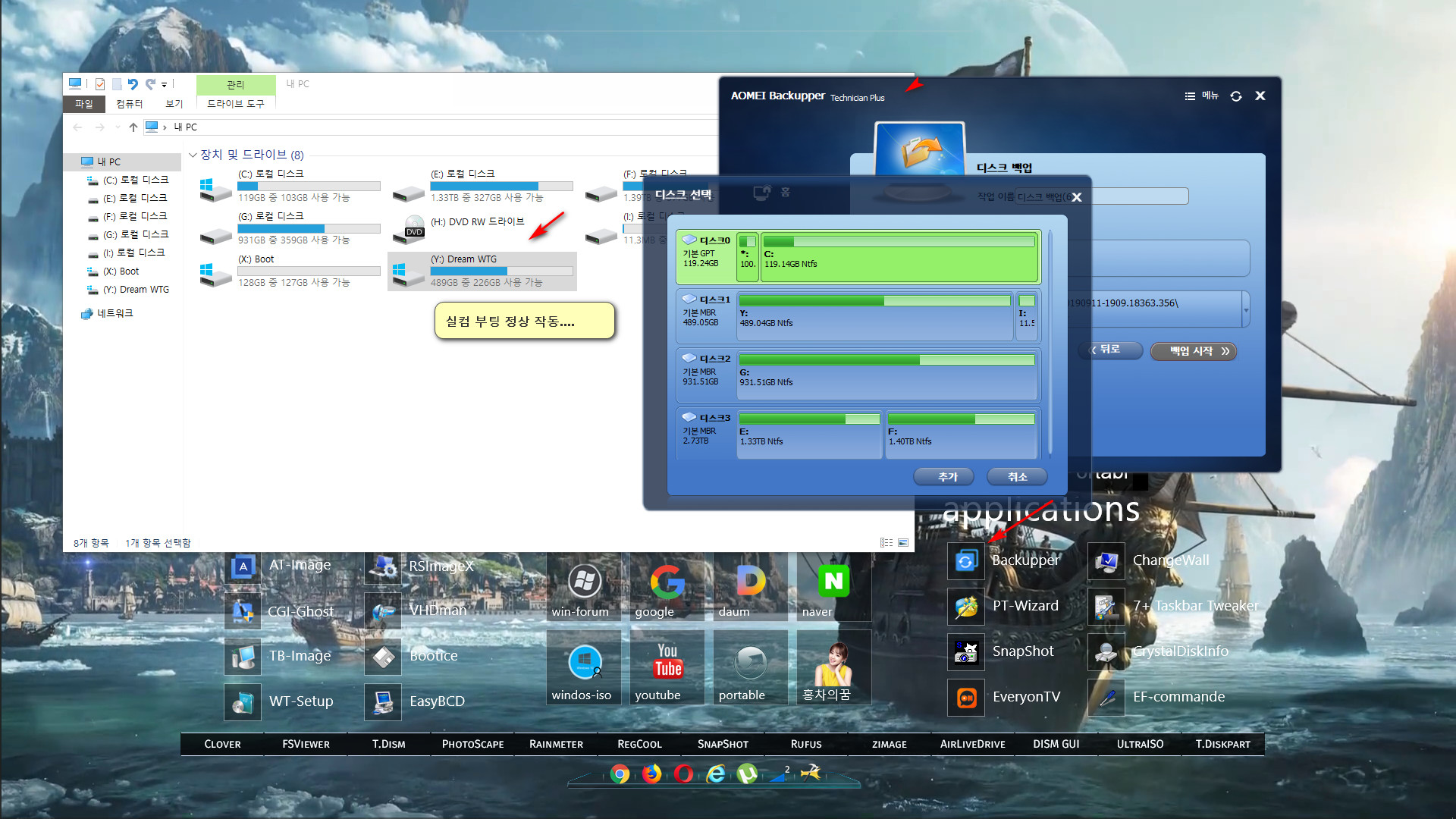
Task: Open the 보기 ribbon tab
Action: pos(174,104)
